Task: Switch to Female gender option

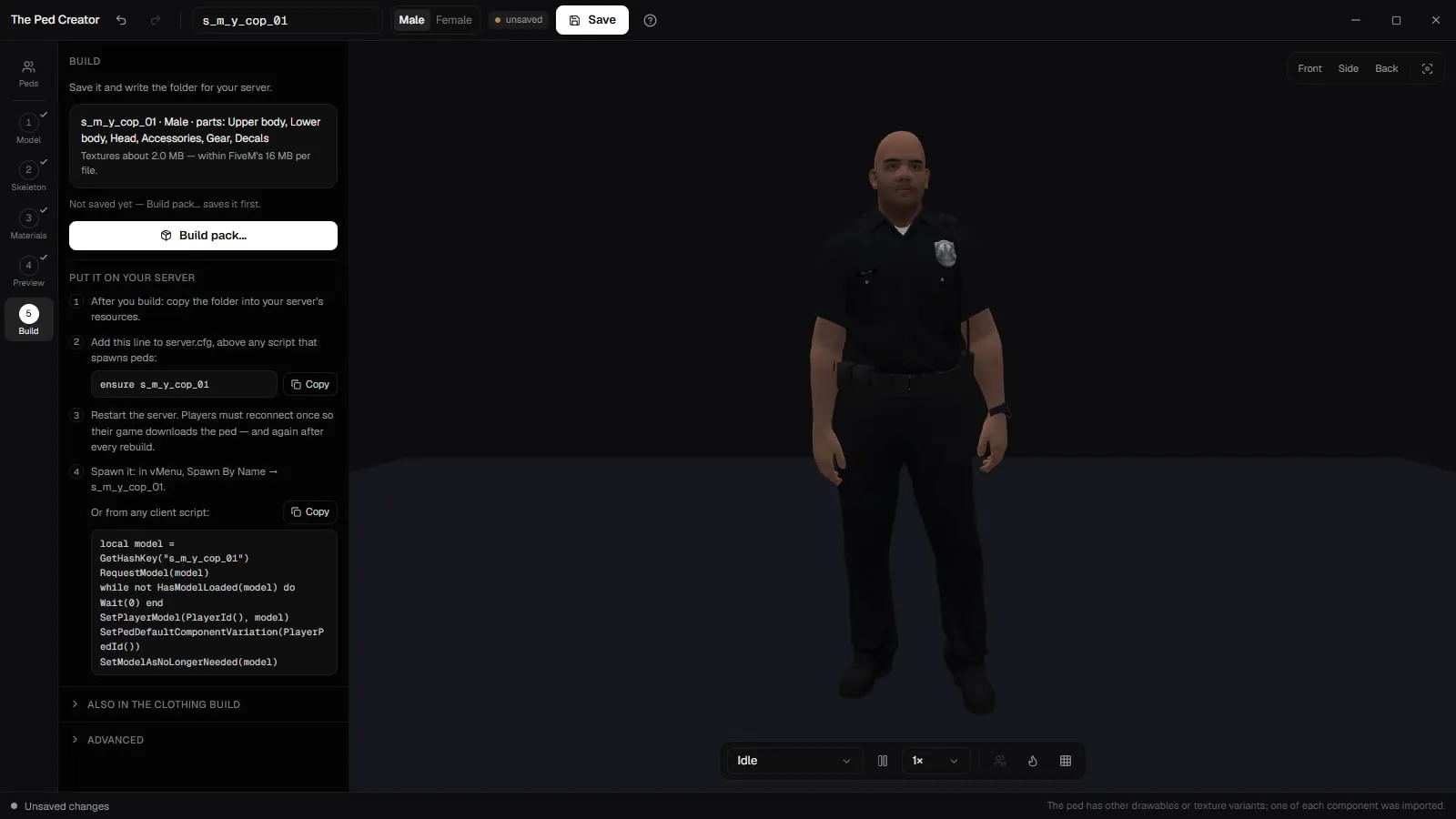Action: (454, 20)
